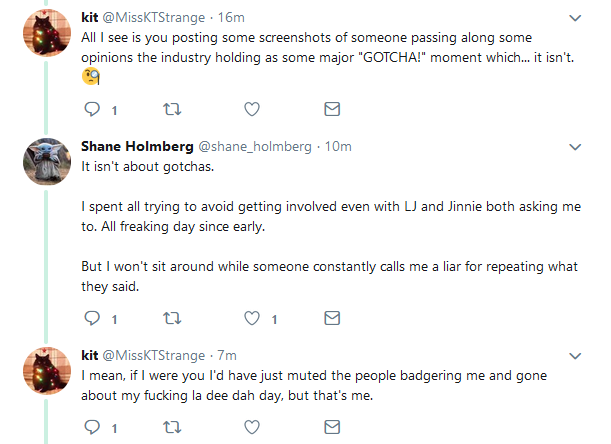
Task: Retweet kit's tweet about screenshots
Action: (172, 109)
